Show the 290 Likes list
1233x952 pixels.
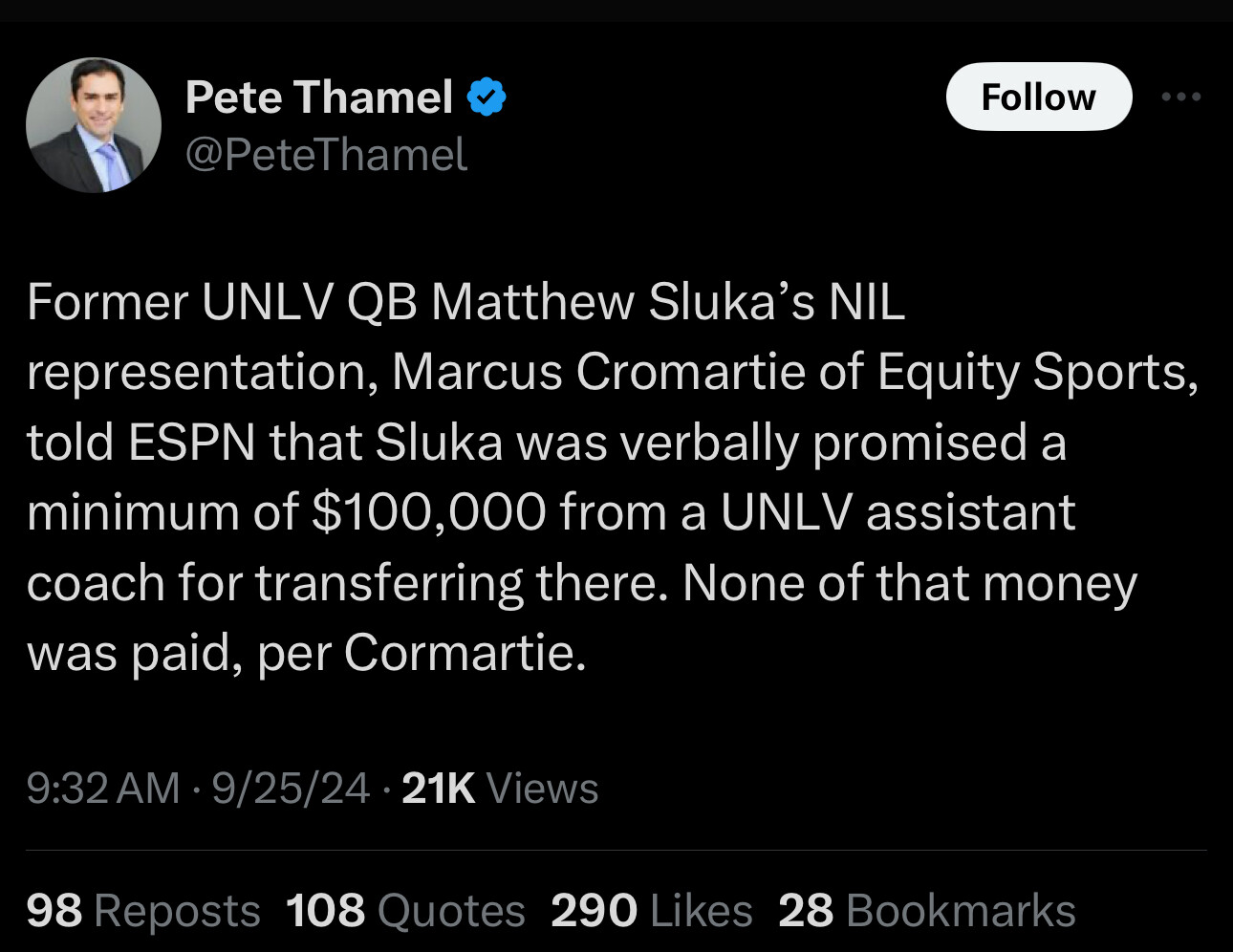[x=651, y=910]
